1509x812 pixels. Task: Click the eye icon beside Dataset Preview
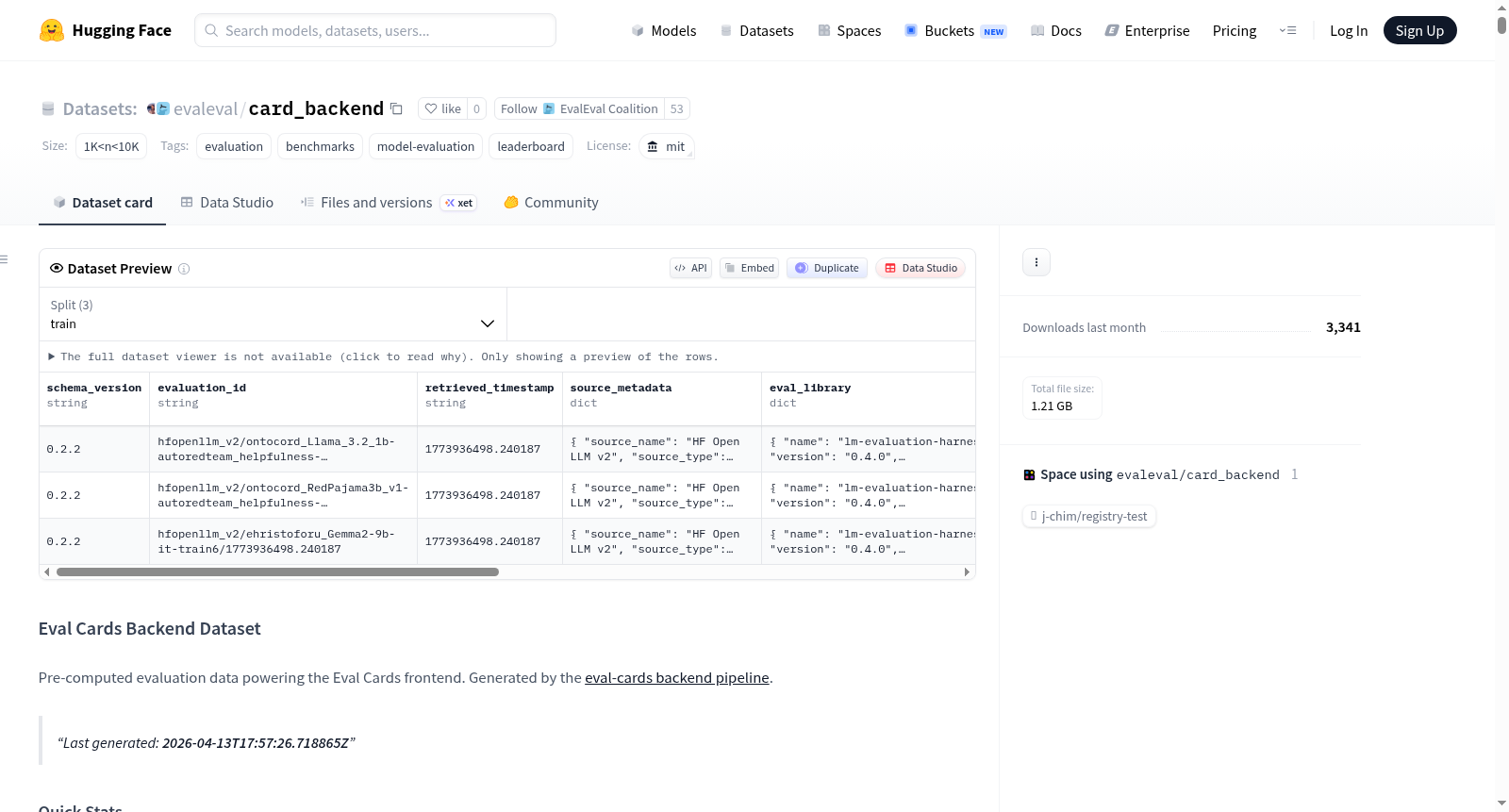click(57, 268)
